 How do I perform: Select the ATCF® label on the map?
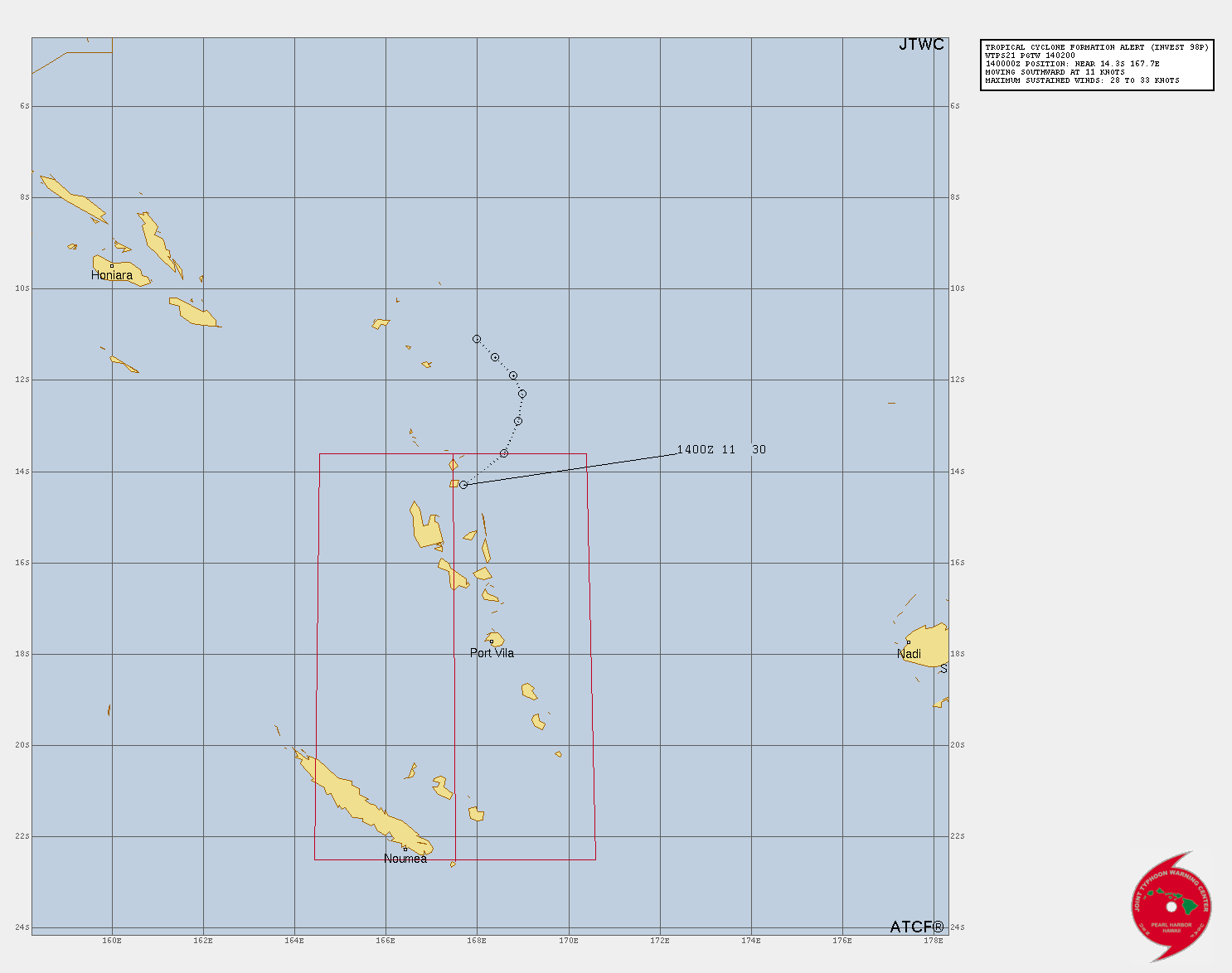[917, 927]
